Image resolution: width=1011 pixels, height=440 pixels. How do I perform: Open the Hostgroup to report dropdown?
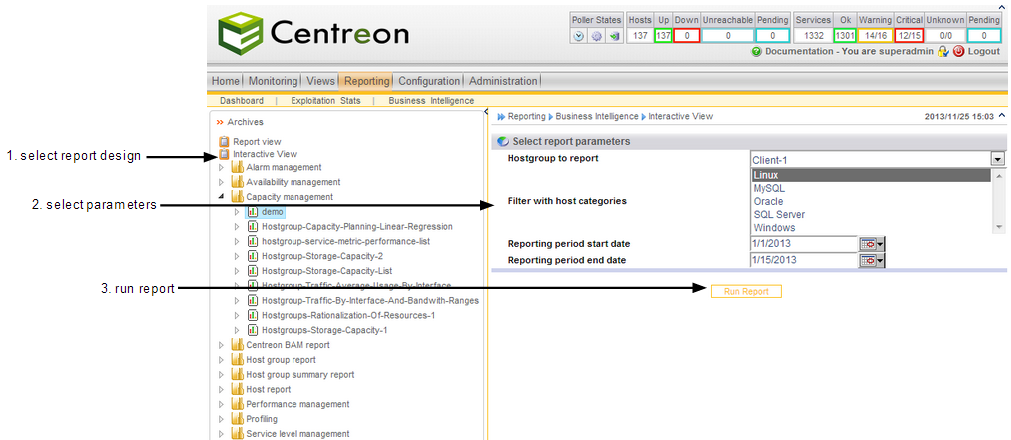click(998, 159)
